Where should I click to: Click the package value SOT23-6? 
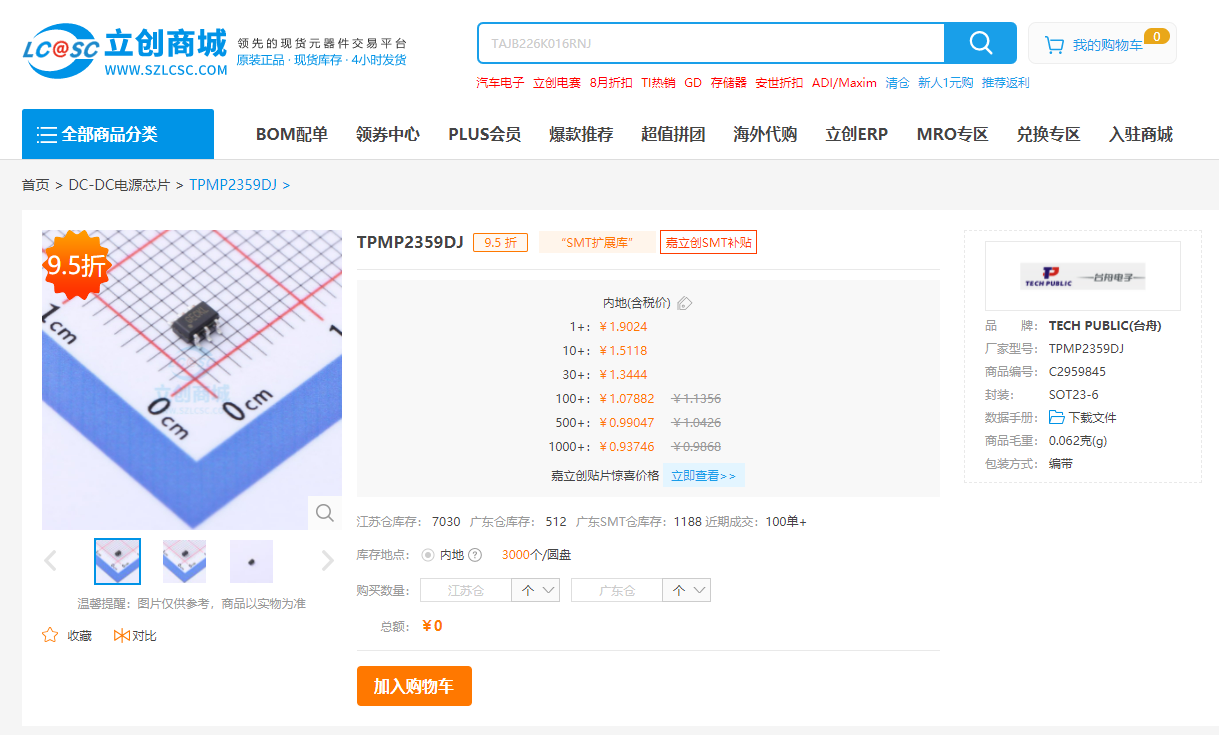(x=1073, y=394)
